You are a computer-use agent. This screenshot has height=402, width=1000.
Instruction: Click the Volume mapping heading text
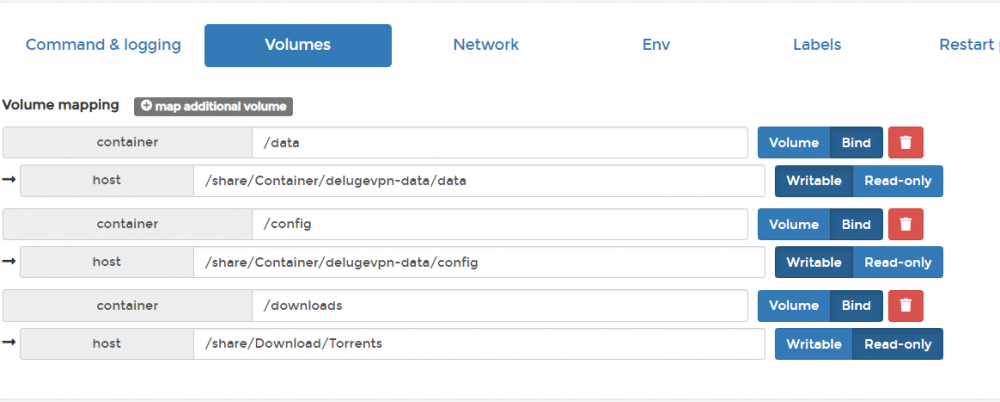pos(61,105)
